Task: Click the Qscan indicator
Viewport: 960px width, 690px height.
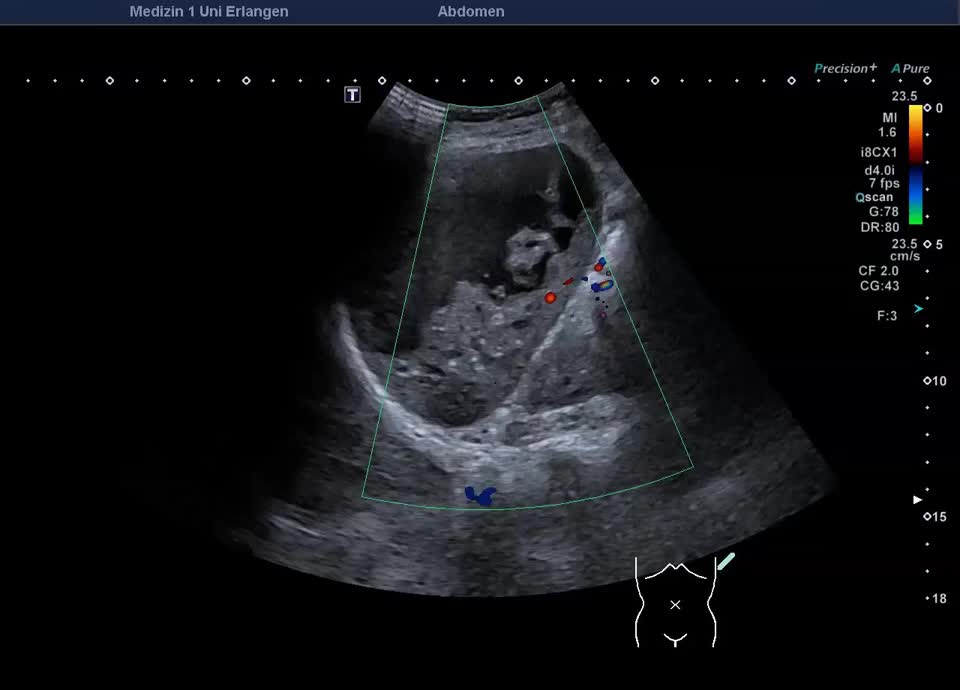Action: click(x=874, y=197)
